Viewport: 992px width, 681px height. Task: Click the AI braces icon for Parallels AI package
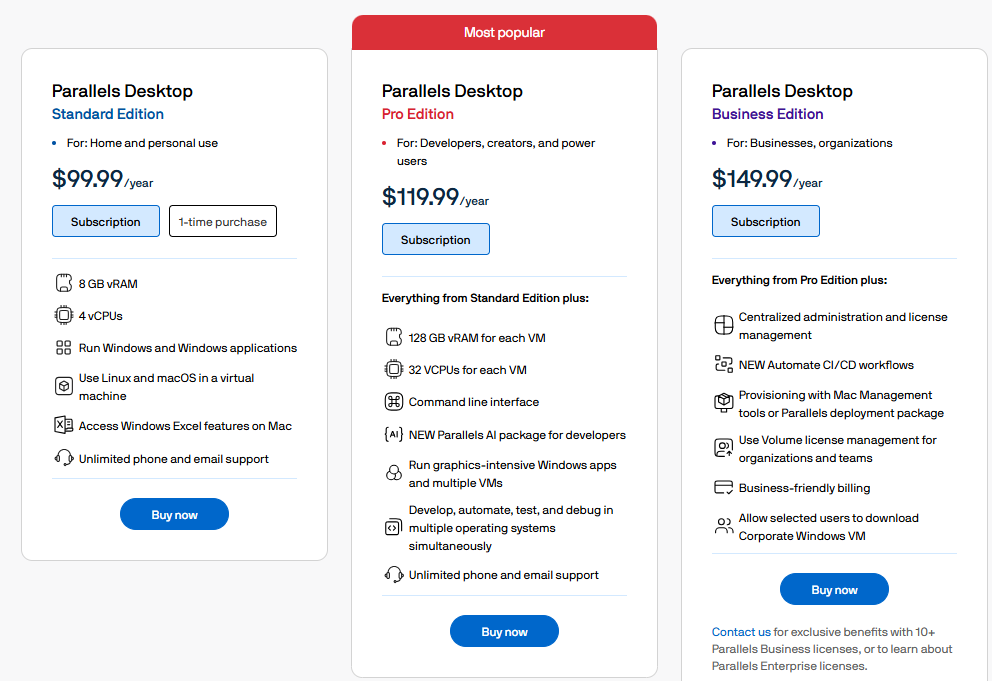[x=394, y=434]
